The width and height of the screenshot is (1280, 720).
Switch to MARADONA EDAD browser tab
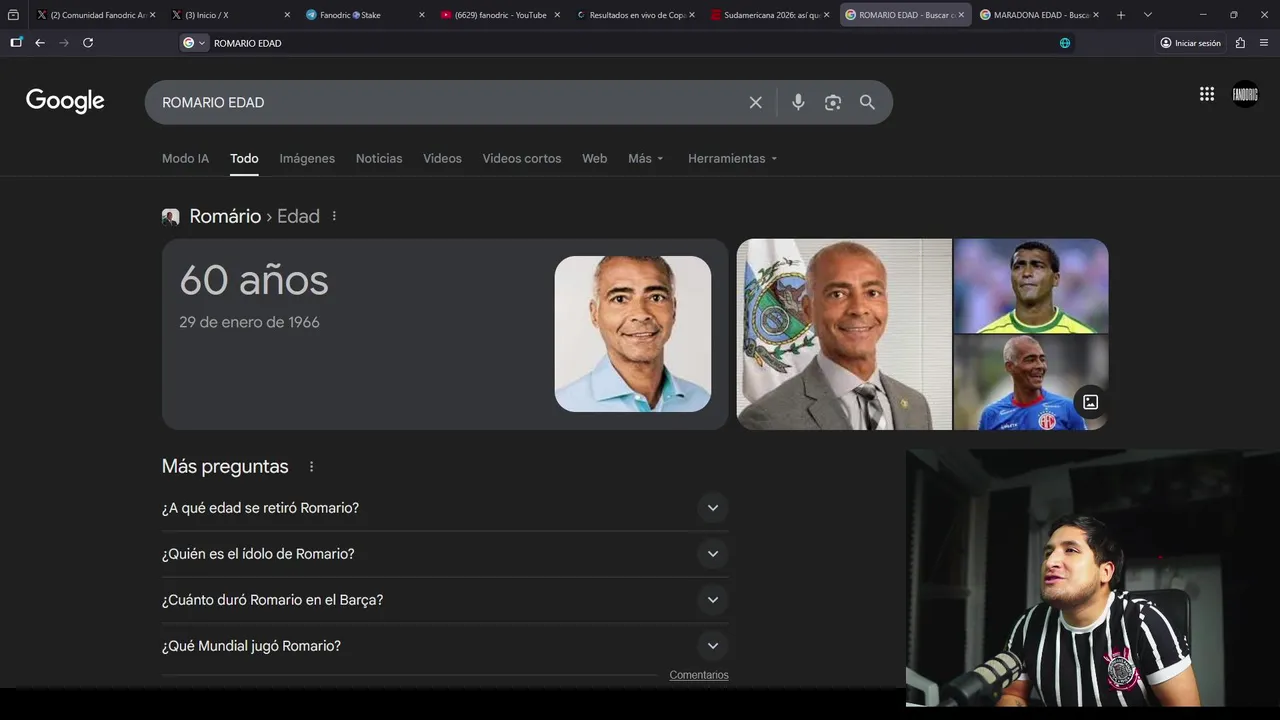[1040, 15]
